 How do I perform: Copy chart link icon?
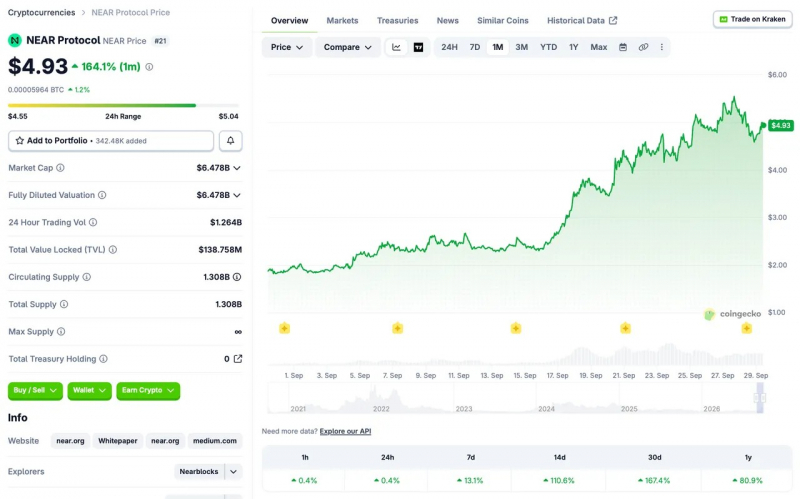click(643, 47)
